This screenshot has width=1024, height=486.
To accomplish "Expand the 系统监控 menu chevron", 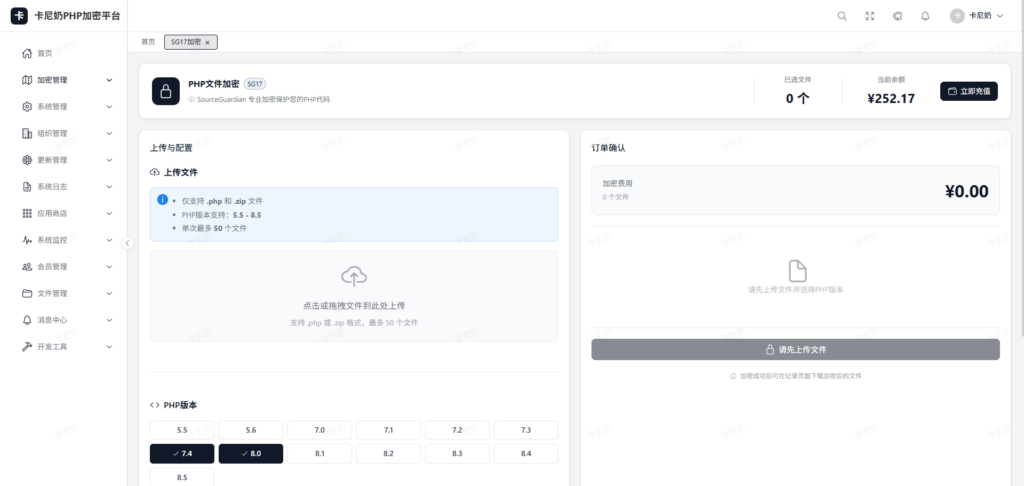I will pos(109,240).
